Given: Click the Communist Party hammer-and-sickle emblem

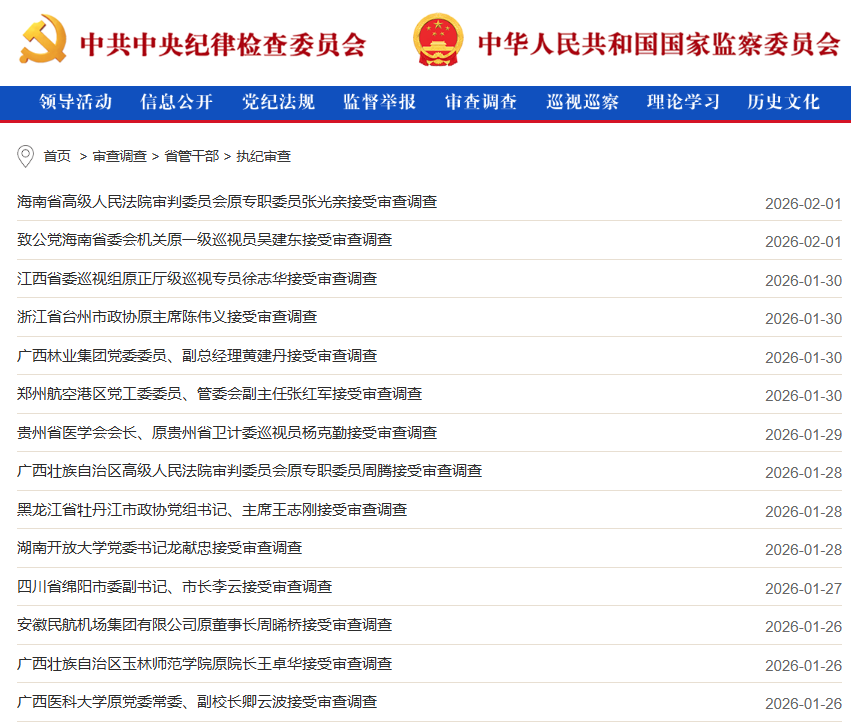Looking at the screenshot, I should (x=43, y=40).
